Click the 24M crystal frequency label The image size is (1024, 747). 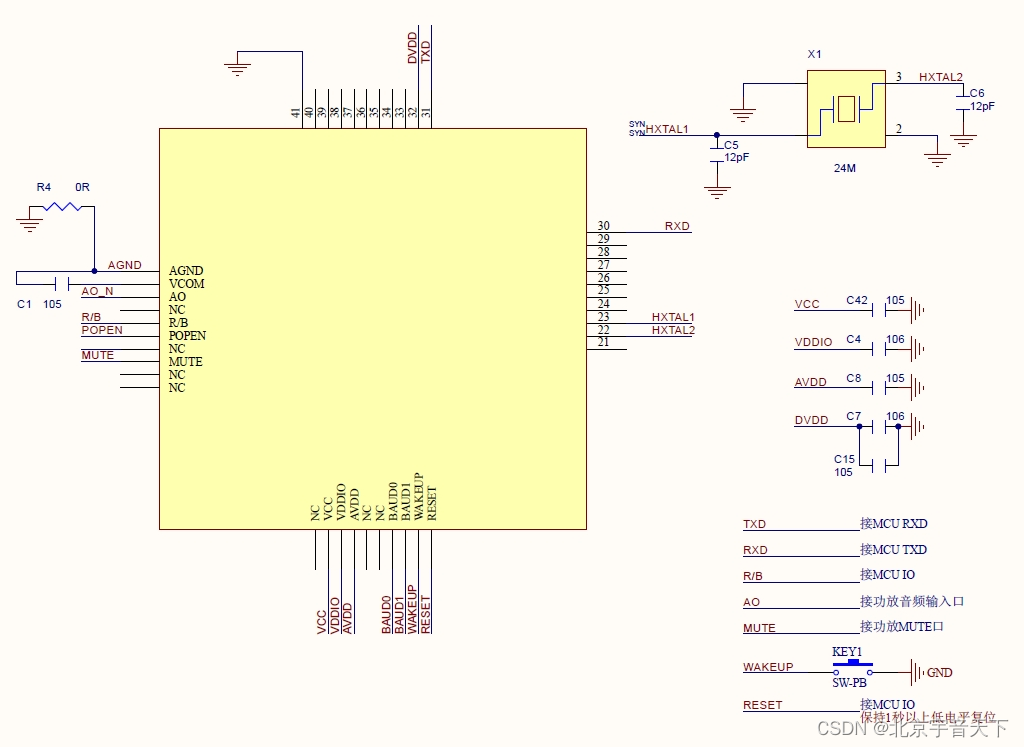(844, 168)
